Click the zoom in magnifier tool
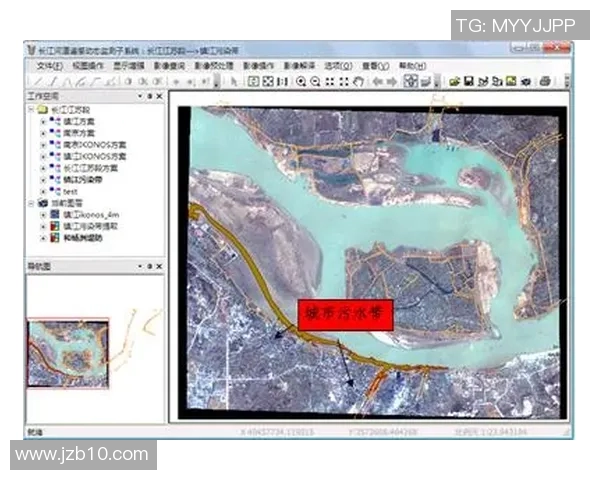This screenshot has height=480, width=600. pos(301,81)
